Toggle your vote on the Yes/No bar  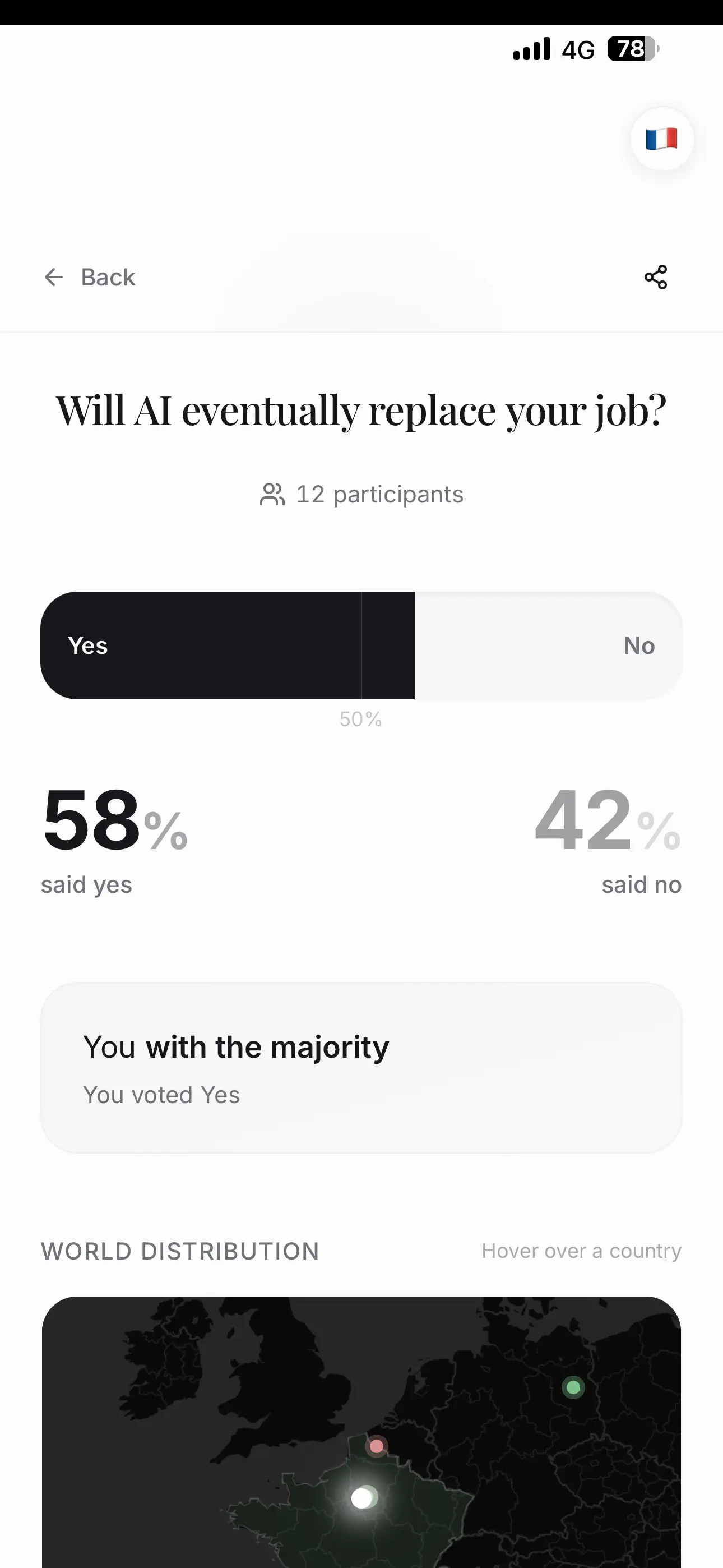tap(361, 645)
